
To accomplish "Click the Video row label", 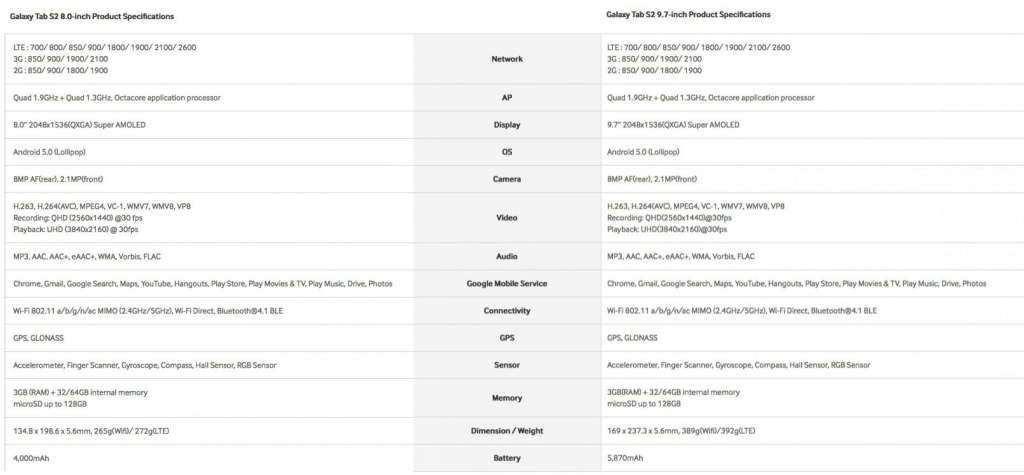I will pos(507,217).
